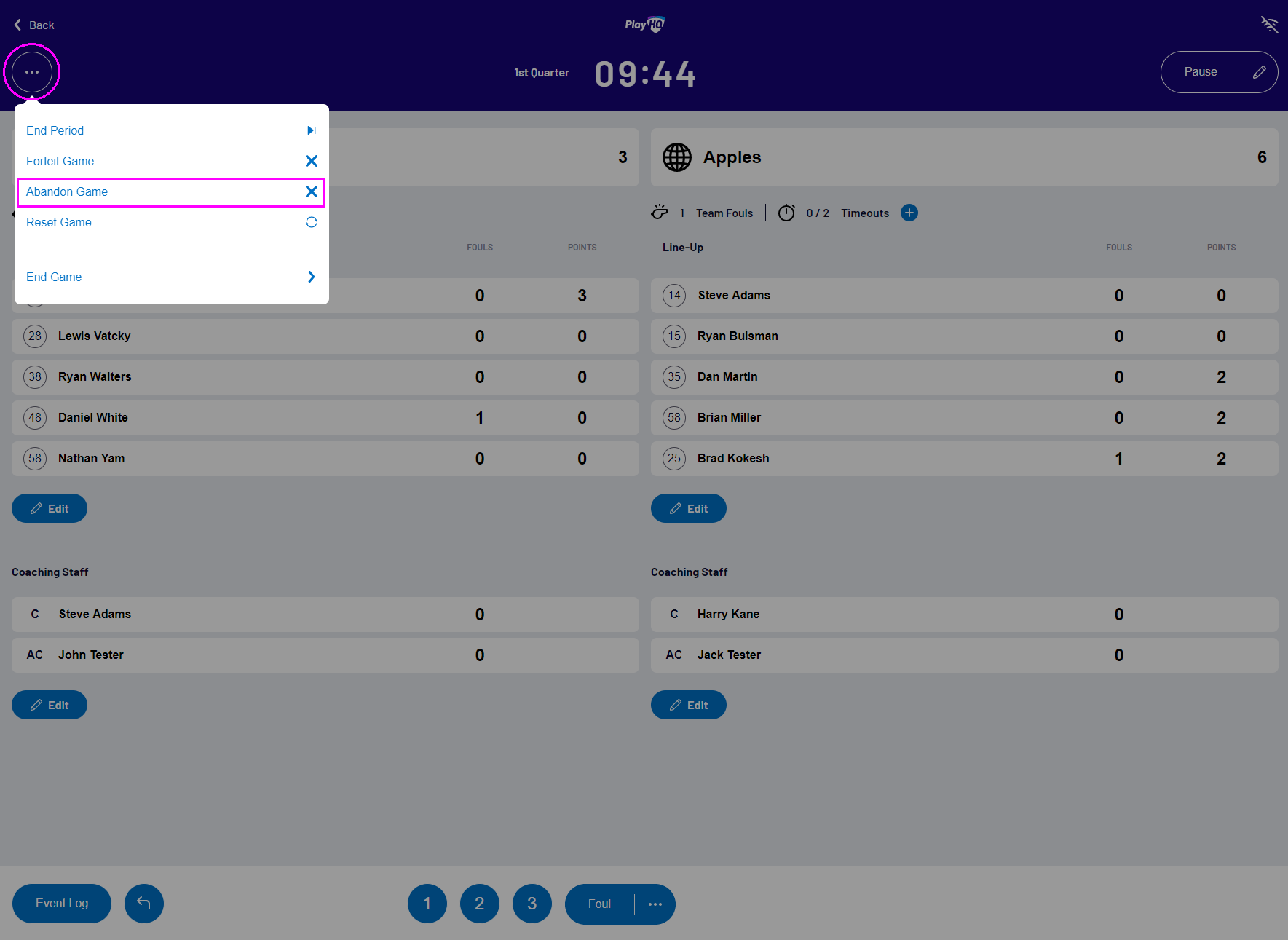The height and width of the screenshot is (940, 1288).
Task: Record a foul with Foul button
Action: click(x=599, y=904)
